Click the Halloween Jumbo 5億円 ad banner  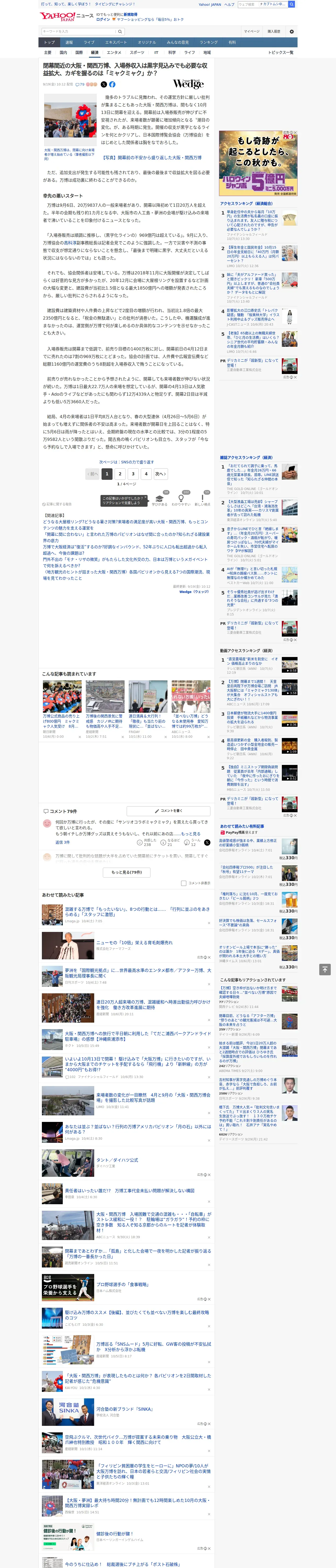pos(258,163)
